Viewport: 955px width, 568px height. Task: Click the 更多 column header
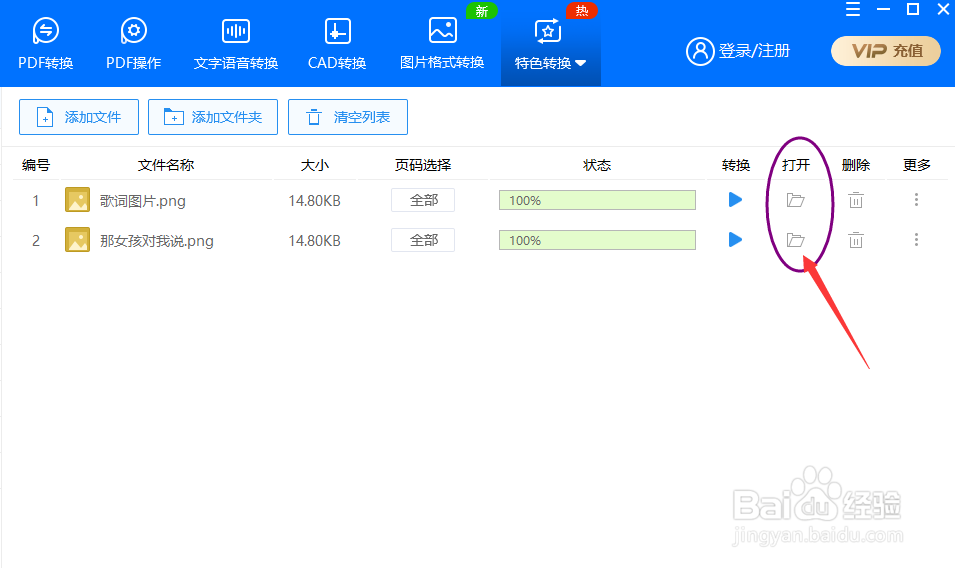[x=917, y=165]
